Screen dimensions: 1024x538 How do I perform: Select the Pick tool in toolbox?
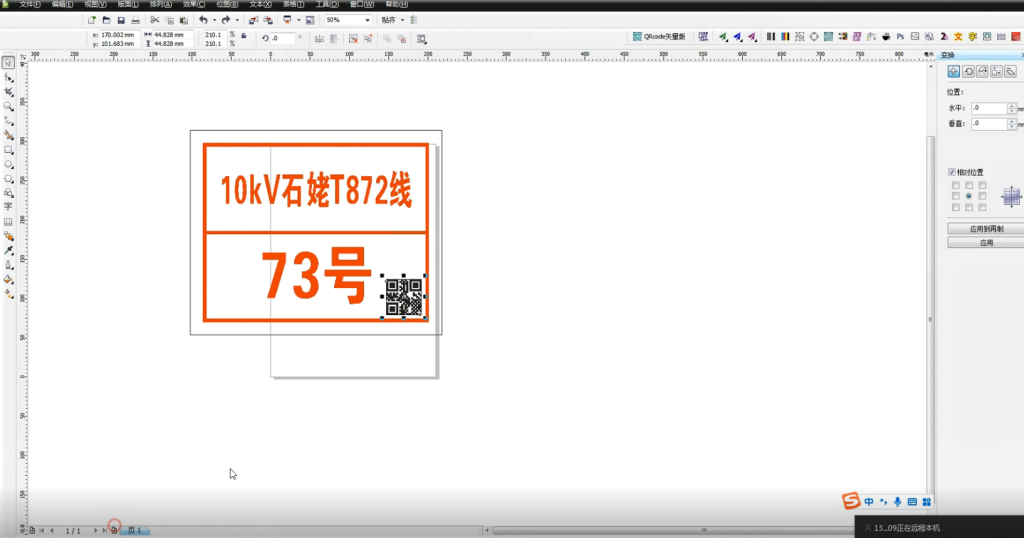tap(8, 62)
